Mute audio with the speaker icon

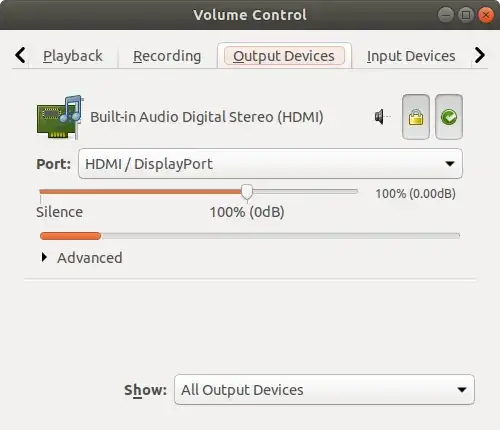[382, 117]
